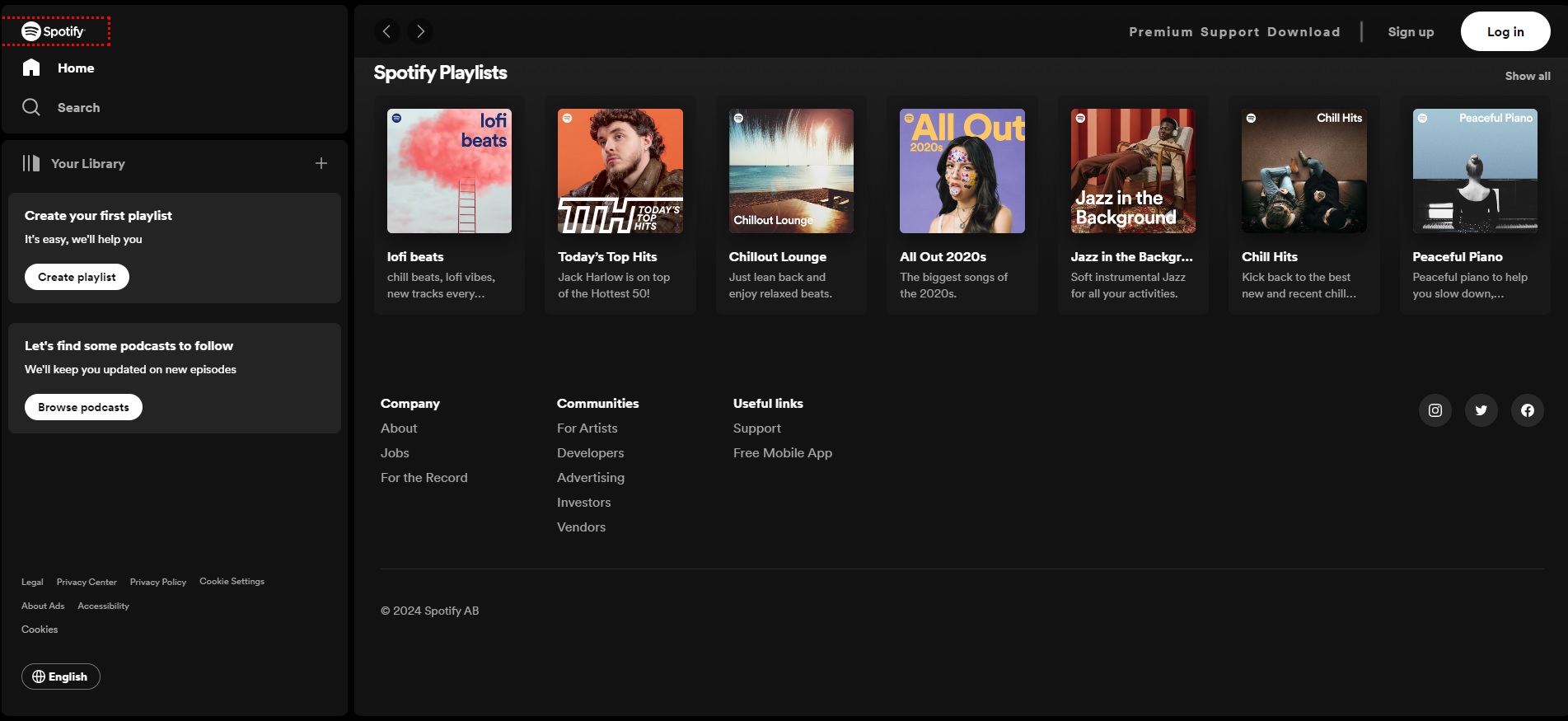This screenshot has height=721, width=1568.
Task: Open Premium link in top bar
Action: pyautogui.click(x=1161, y=31)
